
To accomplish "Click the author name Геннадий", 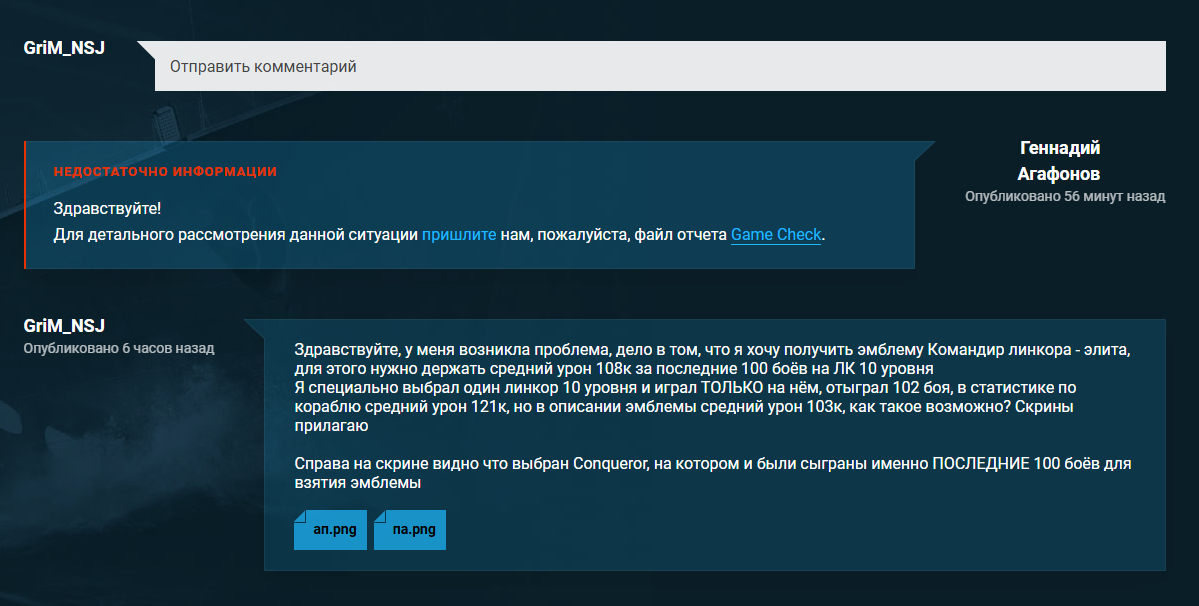I will (x=1059, y=148).
